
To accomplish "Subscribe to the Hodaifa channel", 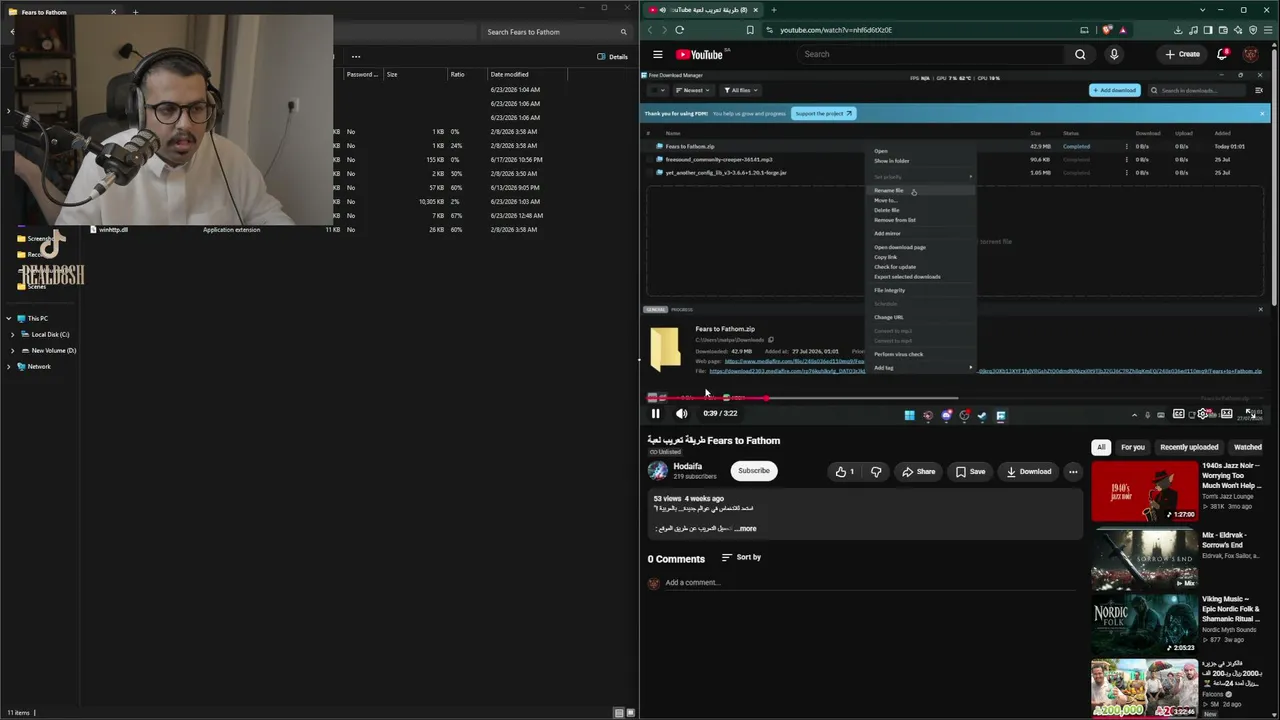I will pyautogui.click(x=754, y=471).
